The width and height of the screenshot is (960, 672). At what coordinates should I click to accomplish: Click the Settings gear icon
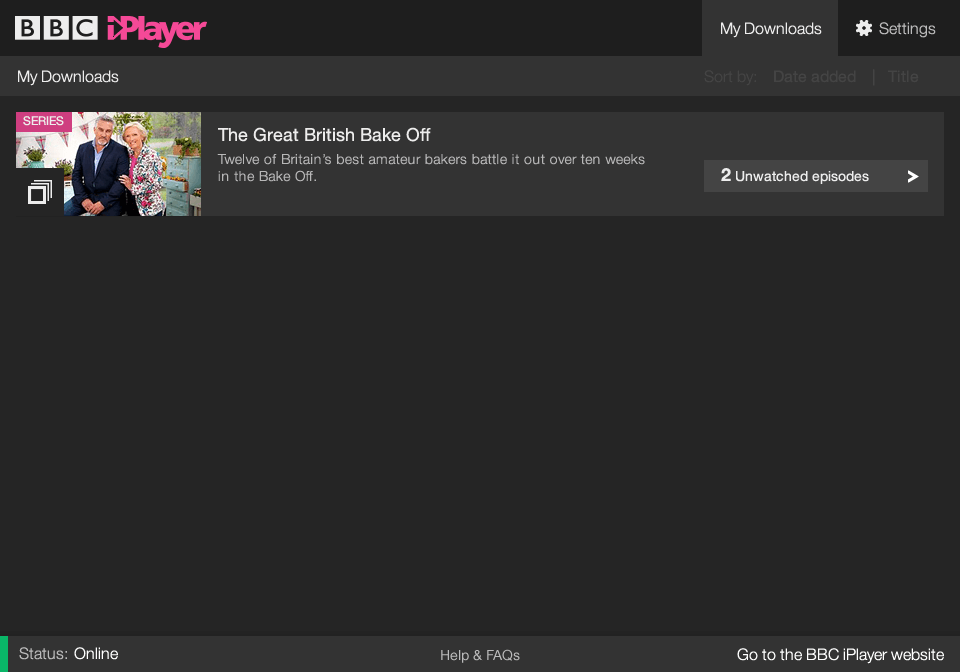click(x=864, y=28)
